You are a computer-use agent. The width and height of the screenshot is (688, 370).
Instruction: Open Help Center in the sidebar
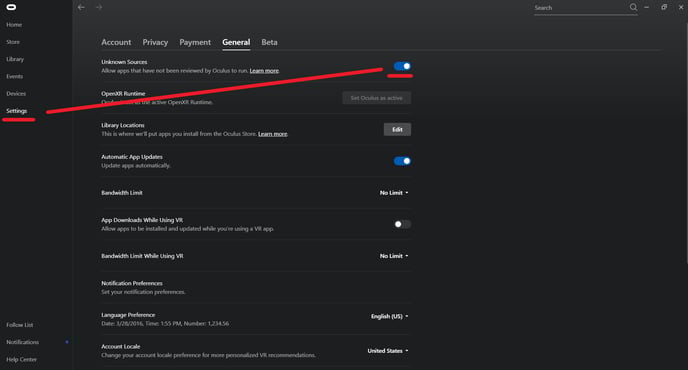coord(21,359)
